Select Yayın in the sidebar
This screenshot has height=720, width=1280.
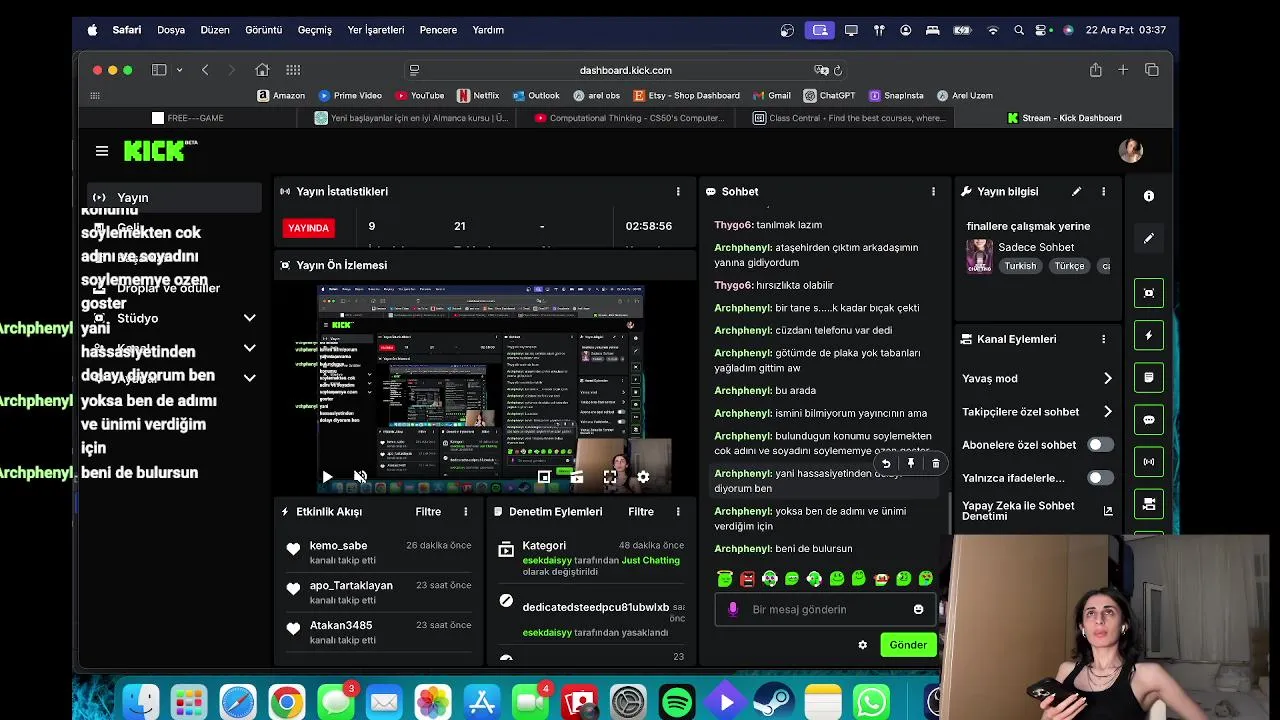point(174,198)
